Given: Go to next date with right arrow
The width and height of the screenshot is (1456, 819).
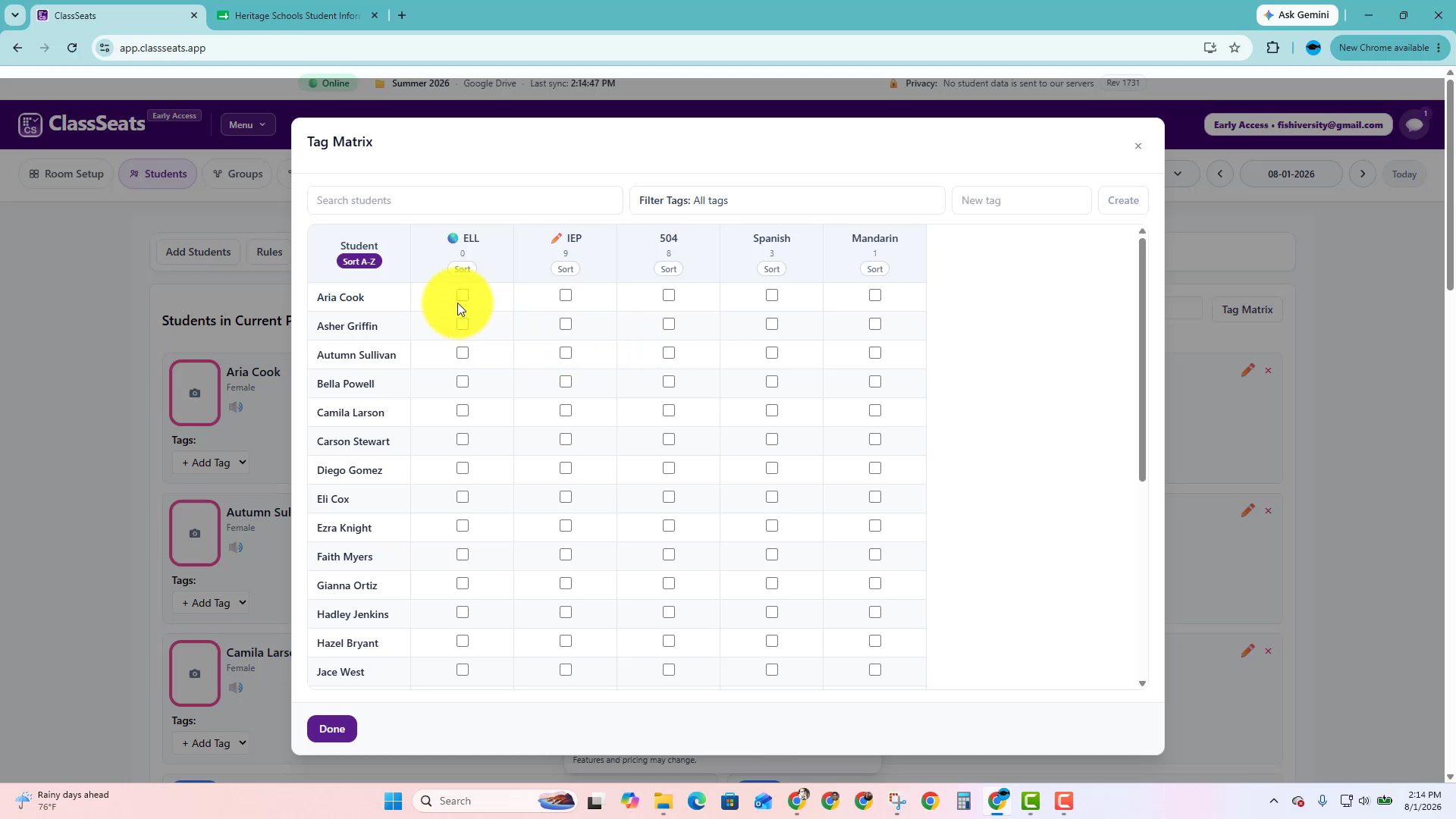Looking at the screenshot, I should (1363, 174).
